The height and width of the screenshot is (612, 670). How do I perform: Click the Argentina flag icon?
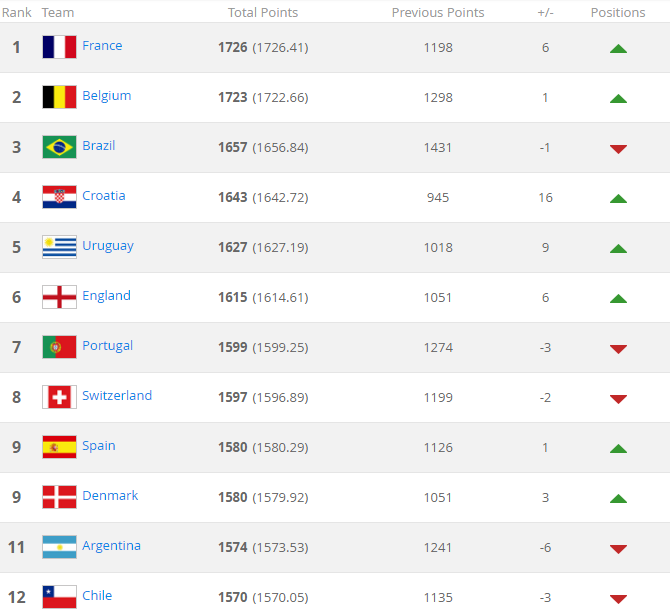[59, 547]
